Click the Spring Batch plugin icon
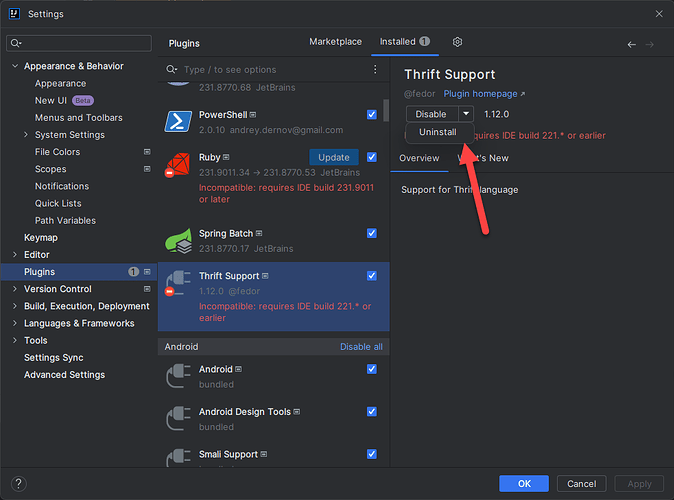This screenshot has height=500, width=674. click(x=178, y=241)
